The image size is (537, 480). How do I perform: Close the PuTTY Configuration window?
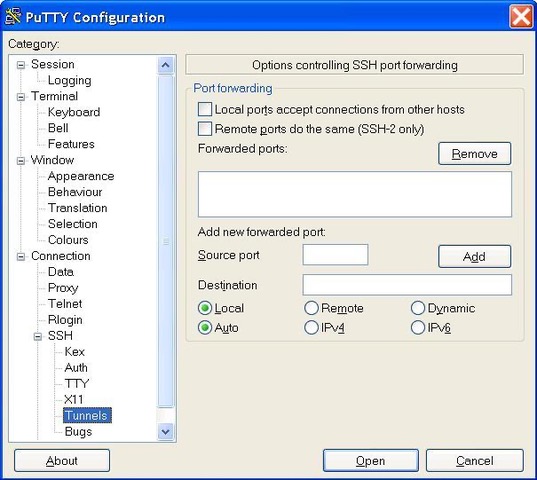(x=521, y=16)
